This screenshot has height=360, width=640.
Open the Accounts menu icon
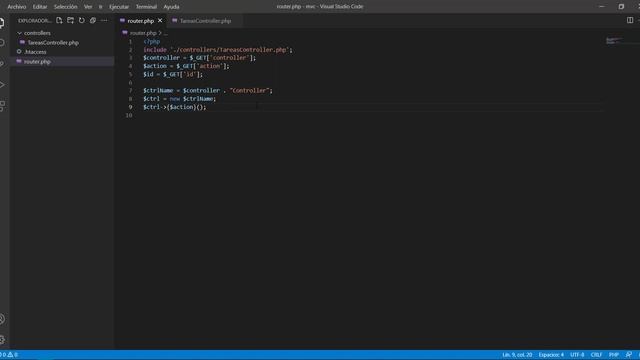2,319
